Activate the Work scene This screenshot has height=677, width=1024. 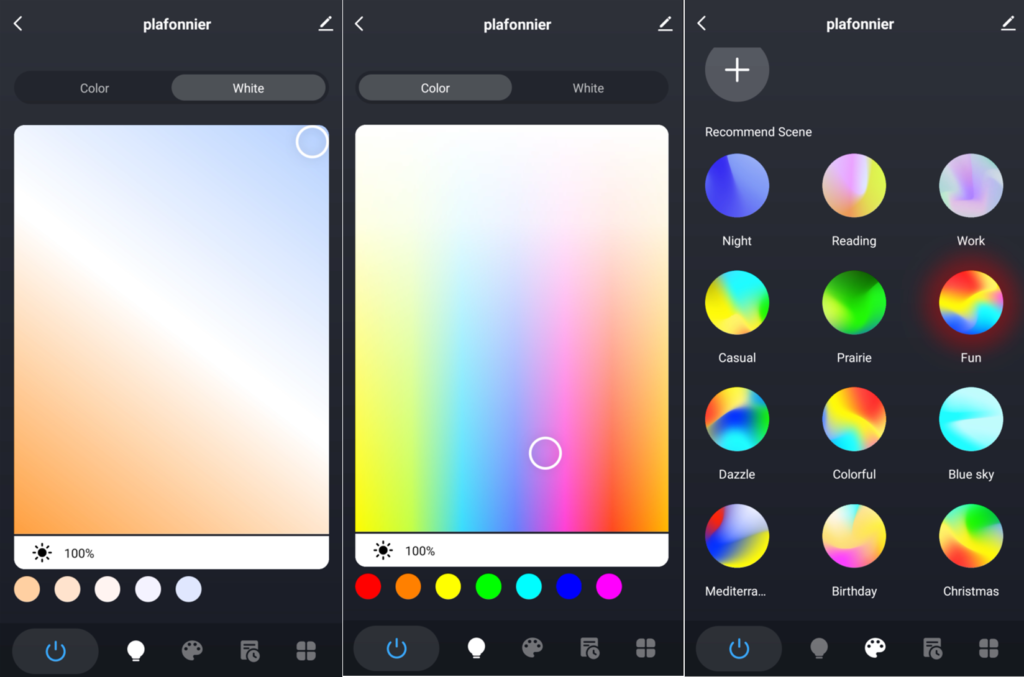[970, 185]
